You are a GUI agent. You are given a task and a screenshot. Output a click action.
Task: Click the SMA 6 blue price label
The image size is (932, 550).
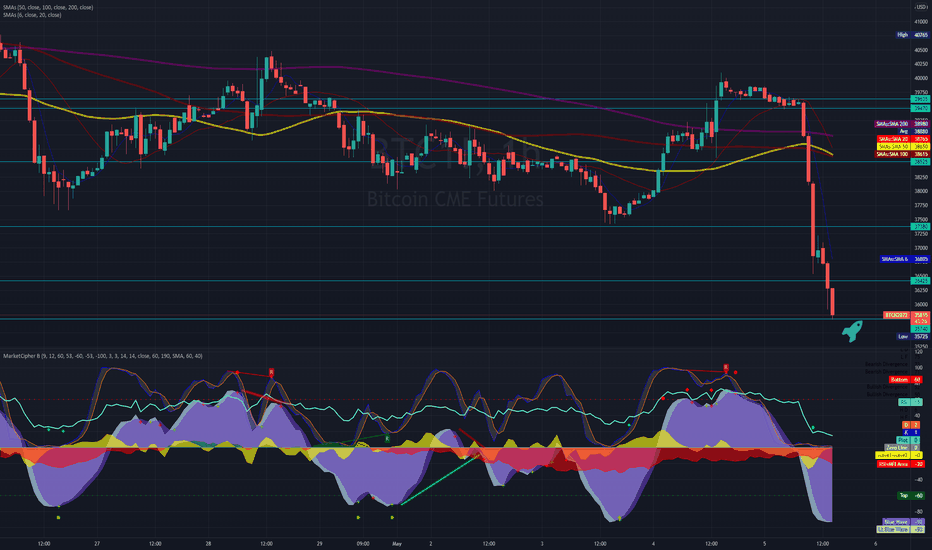[x=903, y=259]
